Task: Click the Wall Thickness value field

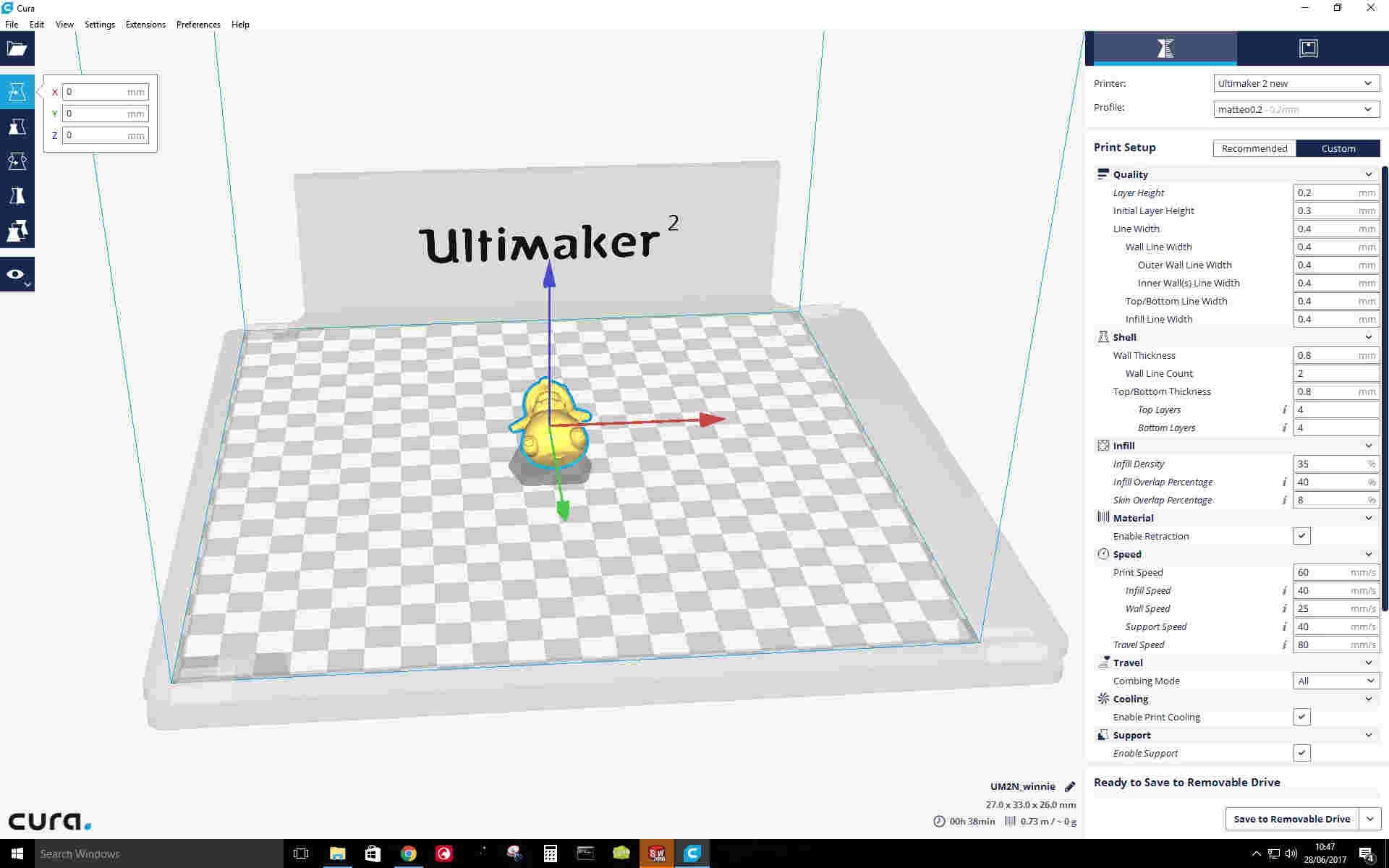Action: [1336, 355]
